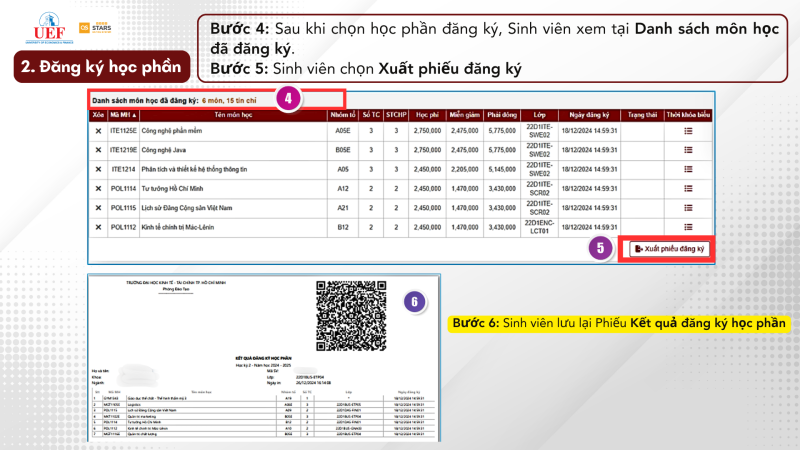Click X to delete Tư tưởng Hồ Chí Minh

click(x=98, y=187)
